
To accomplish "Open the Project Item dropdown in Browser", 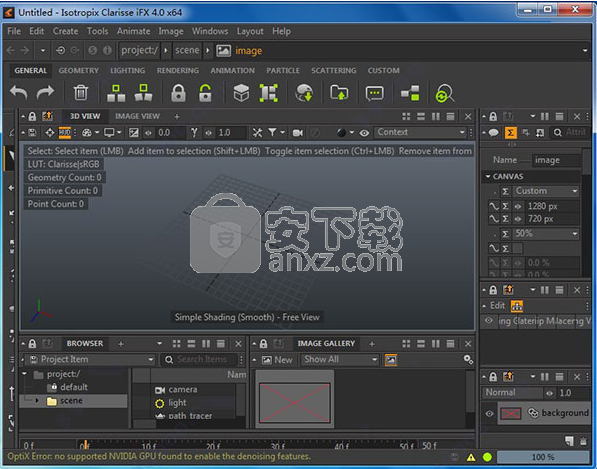I will 91,359.
